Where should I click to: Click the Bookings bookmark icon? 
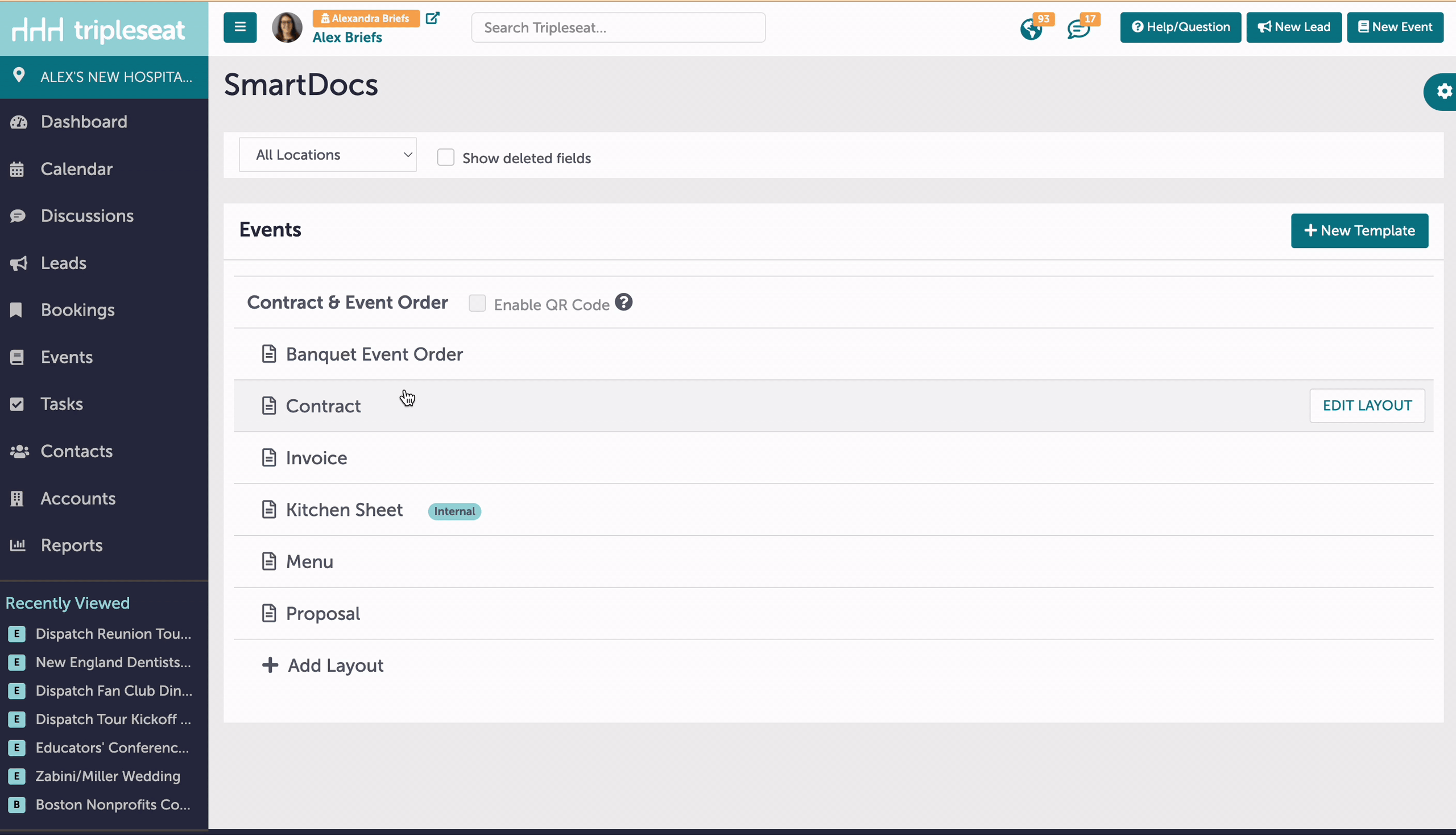[16, 309]
